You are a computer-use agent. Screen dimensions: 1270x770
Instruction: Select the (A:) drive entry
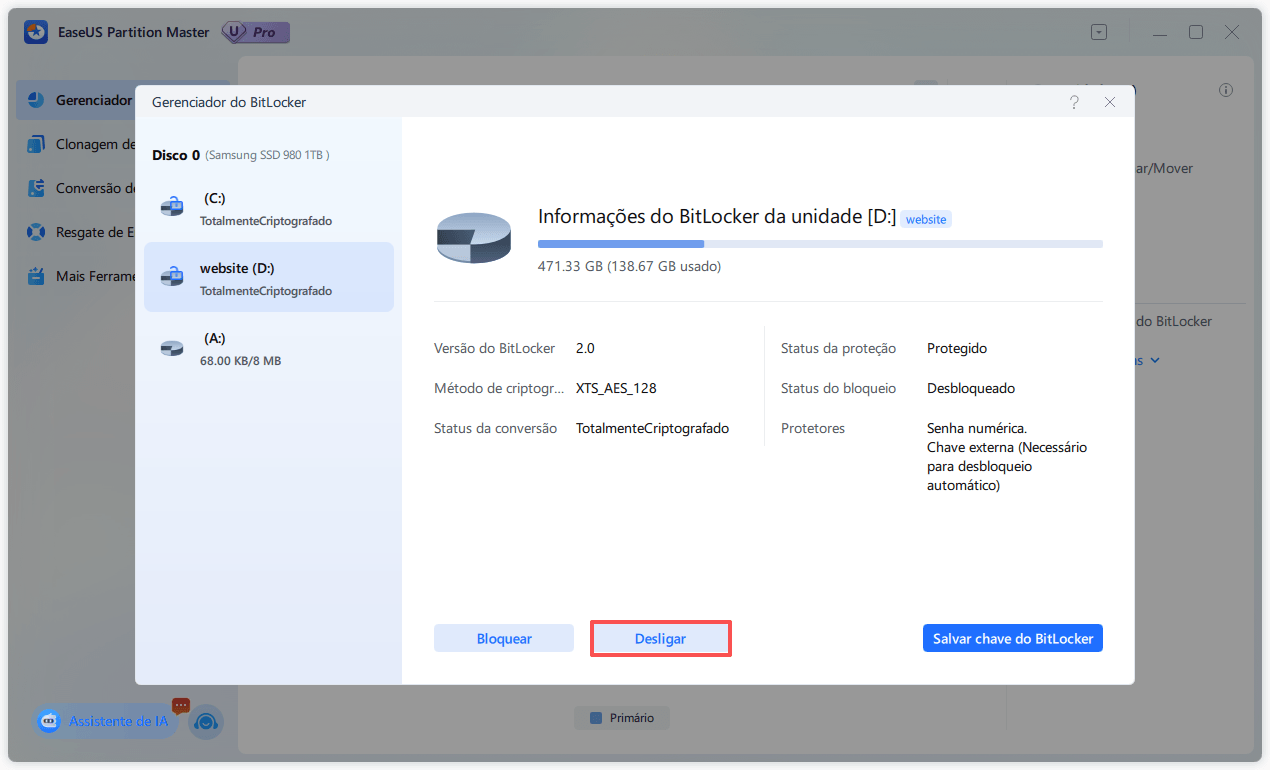(x=269, y=348)
